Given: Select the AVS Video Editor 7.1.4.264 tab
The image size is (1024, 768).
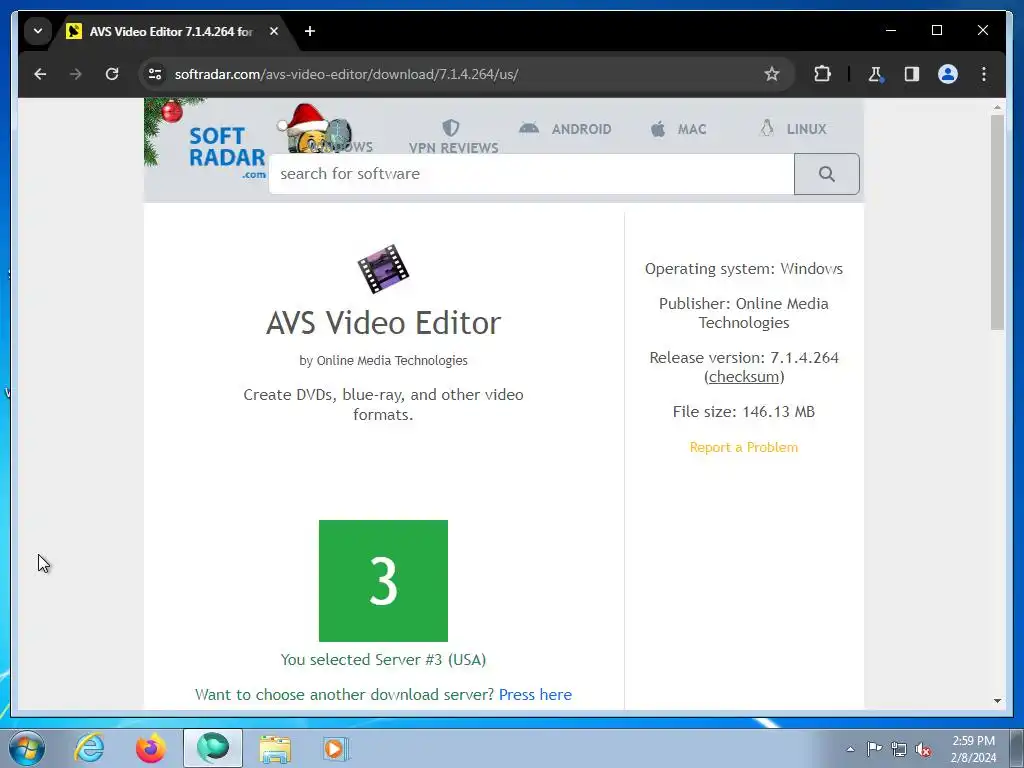Looking at the screenshot, I should click(171, 31).
